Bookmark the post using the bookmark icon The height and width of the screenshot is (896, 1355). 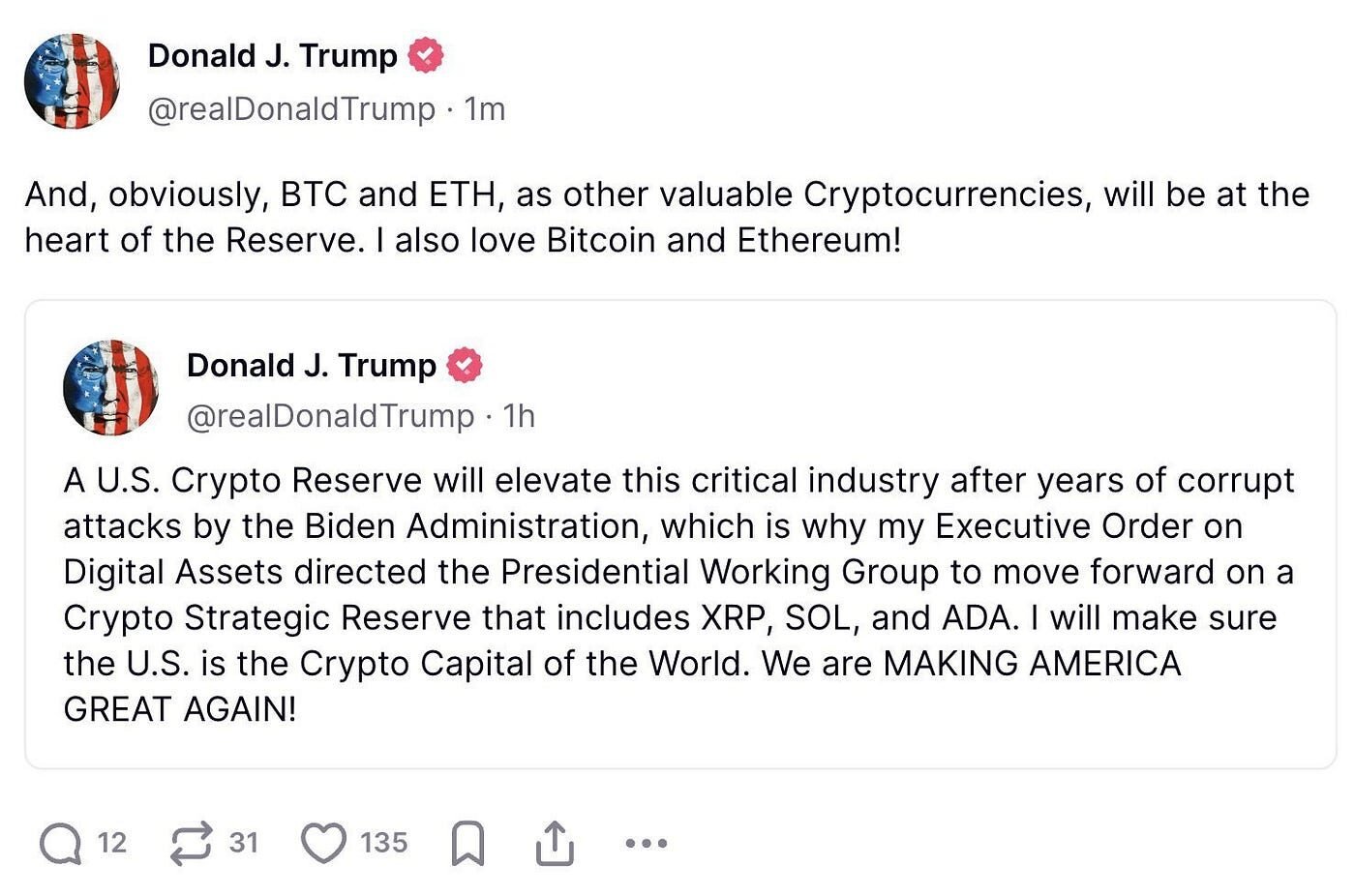467,842
